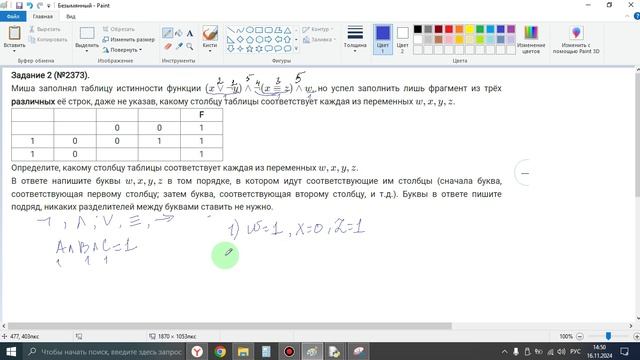Click the vertical scrollbar down arrow
This screenshot has height=360, width=640.
coord(637,318)
